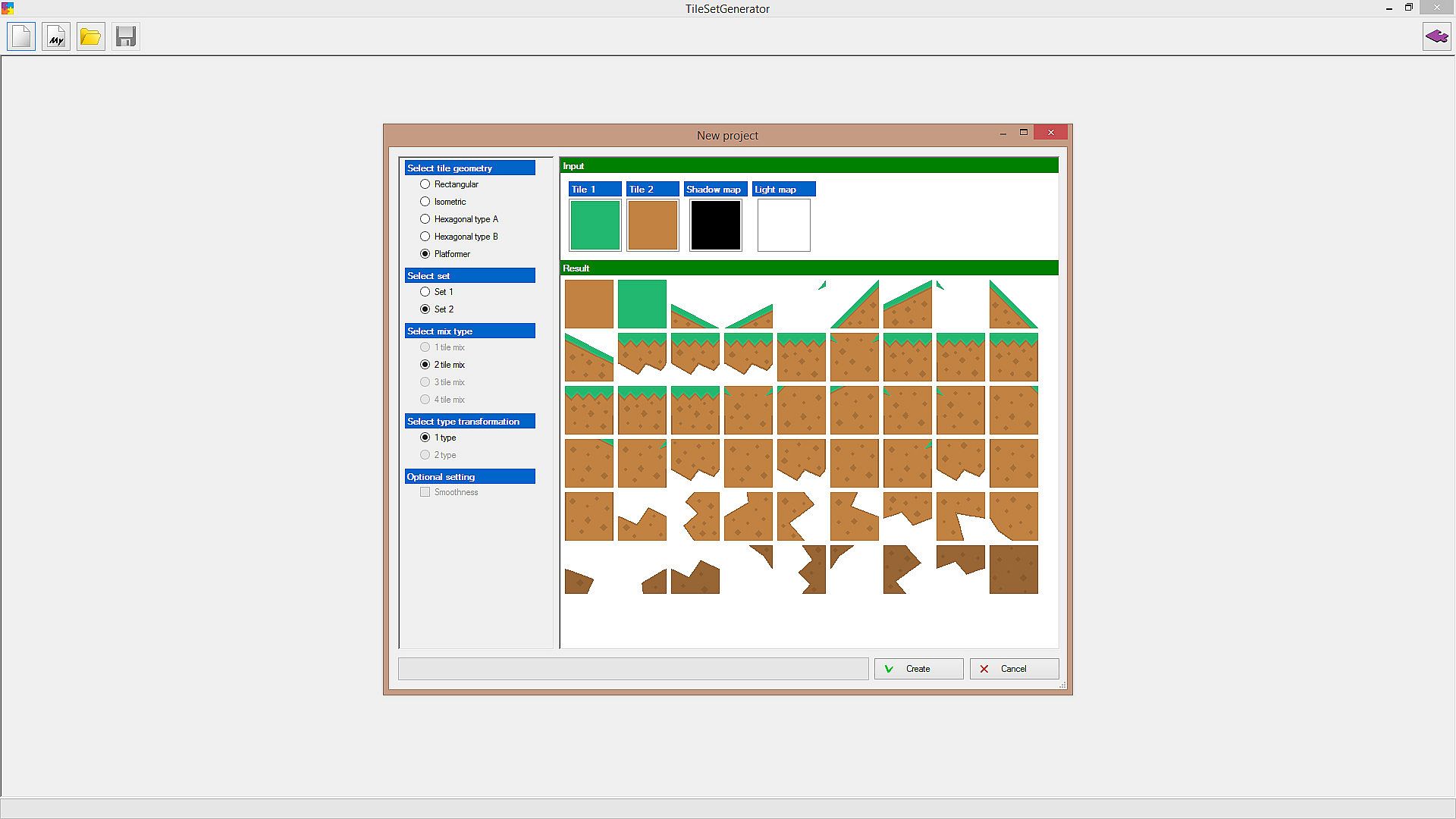Select the Hexagonal type A radio button
Image resolution: width=1456 pixels, height=819 pixels.
click(425, 219)
